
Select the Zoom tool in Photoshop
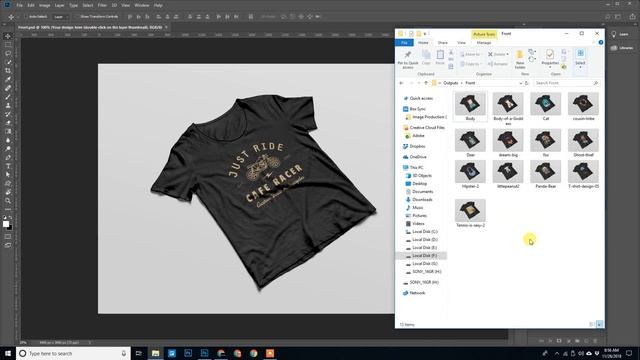[8, 200]
